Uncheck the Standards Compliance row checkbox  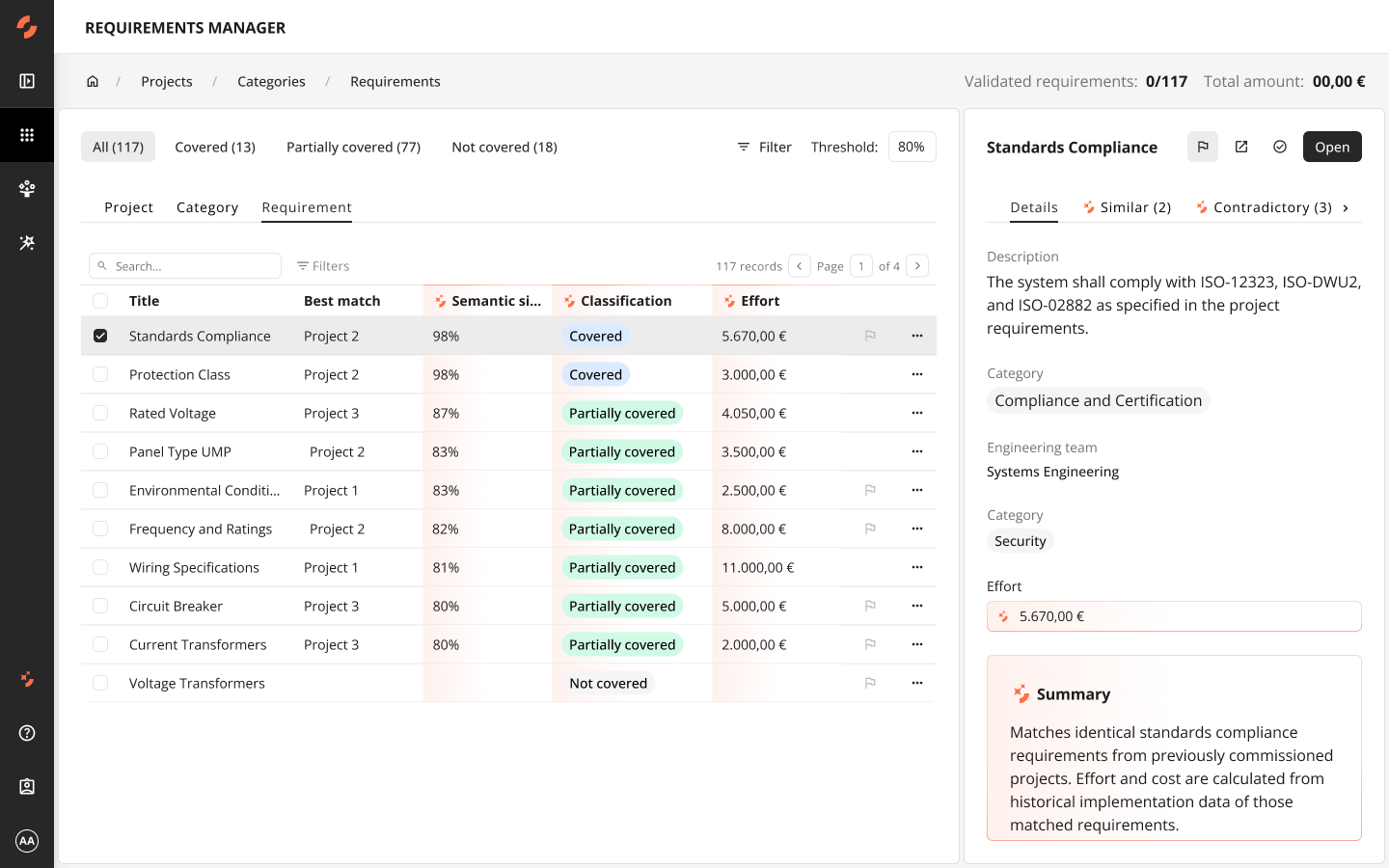(x=100, y=336)
